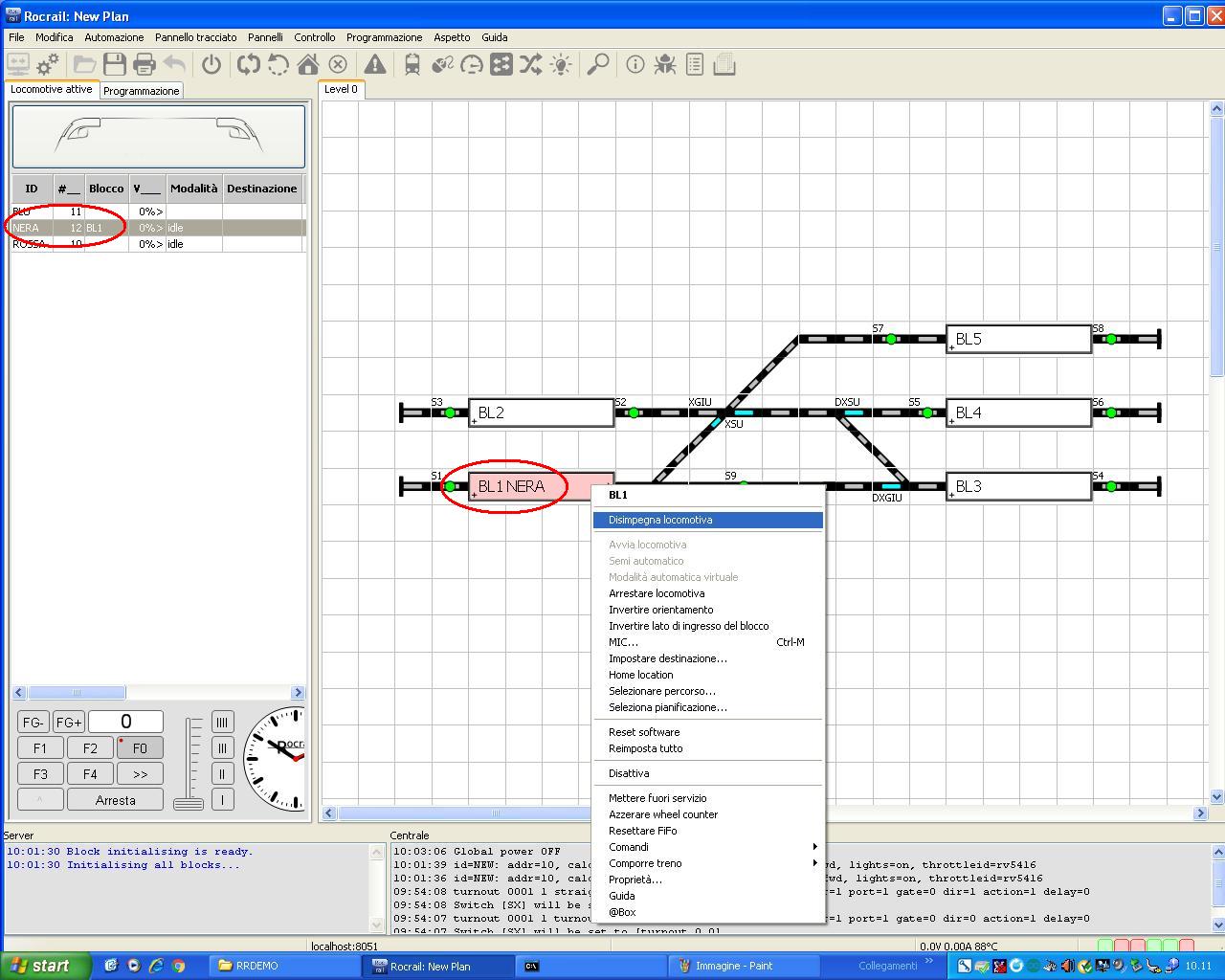Toggle function F0 lights button
The height and width of the screenshot is (980, 1225).
tap(140, 748)
